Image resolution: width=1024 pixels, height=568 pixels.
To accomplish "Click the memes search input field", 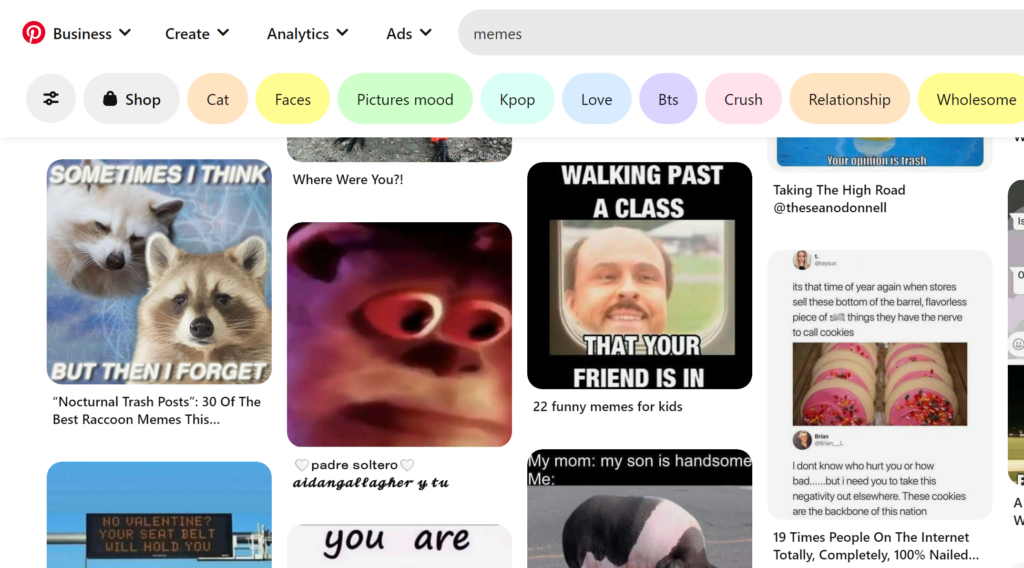I will pos(740,33).
